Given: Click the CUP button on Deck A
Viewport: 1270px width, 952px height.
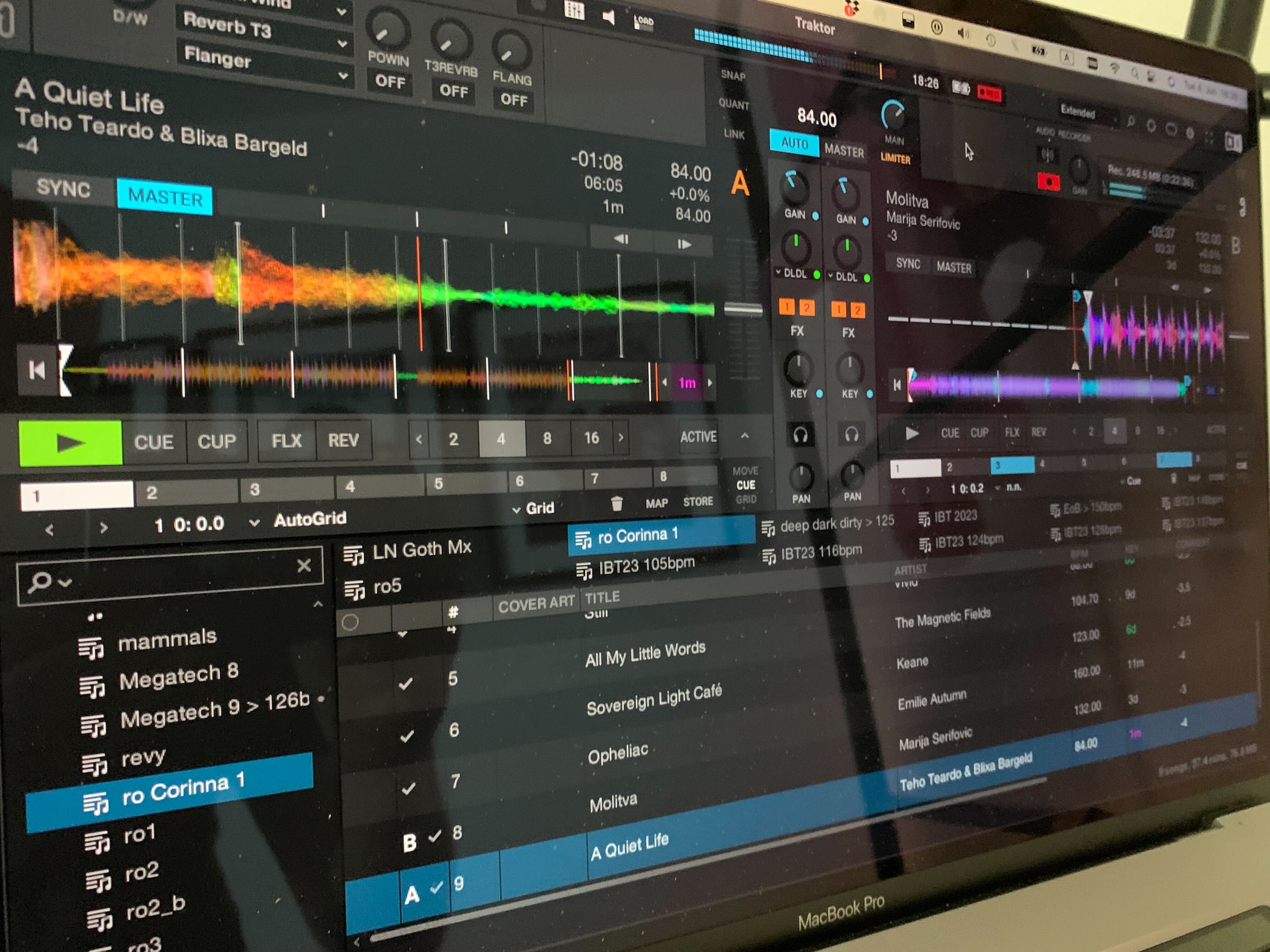Looking at the screenshot, I should [x=216, y=441].
